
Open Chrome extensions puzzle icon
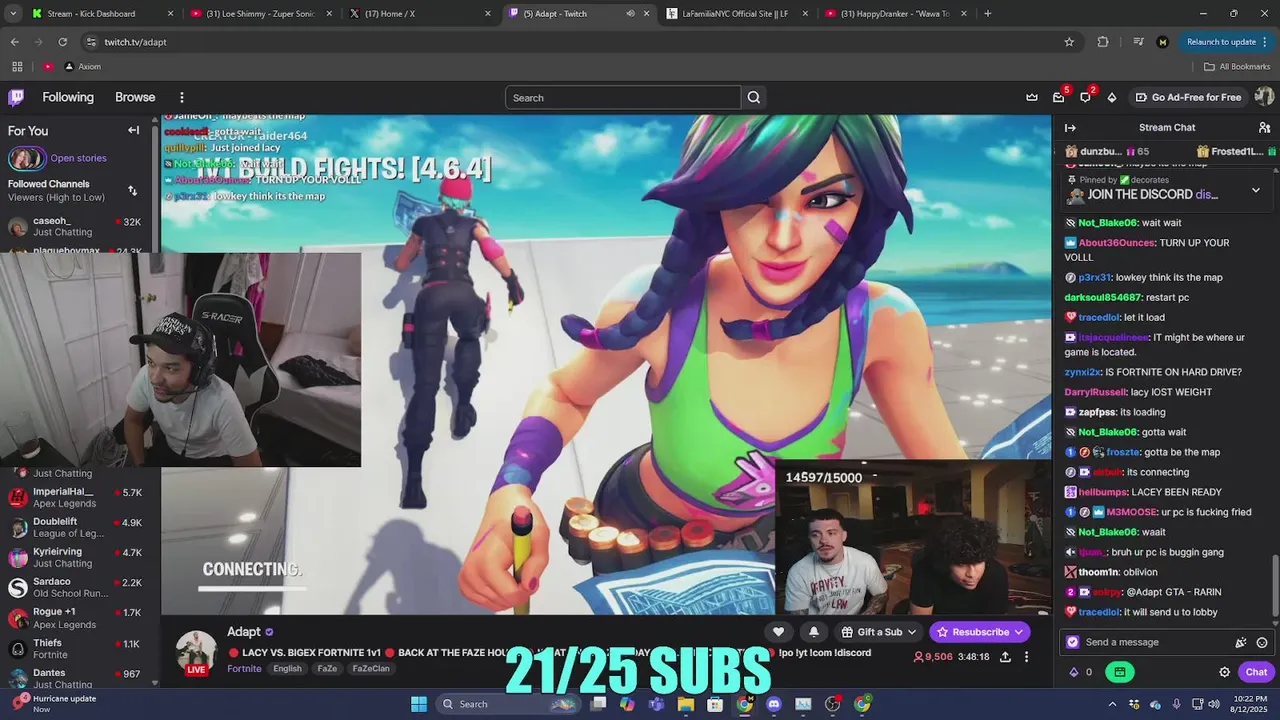(1103, 42)
